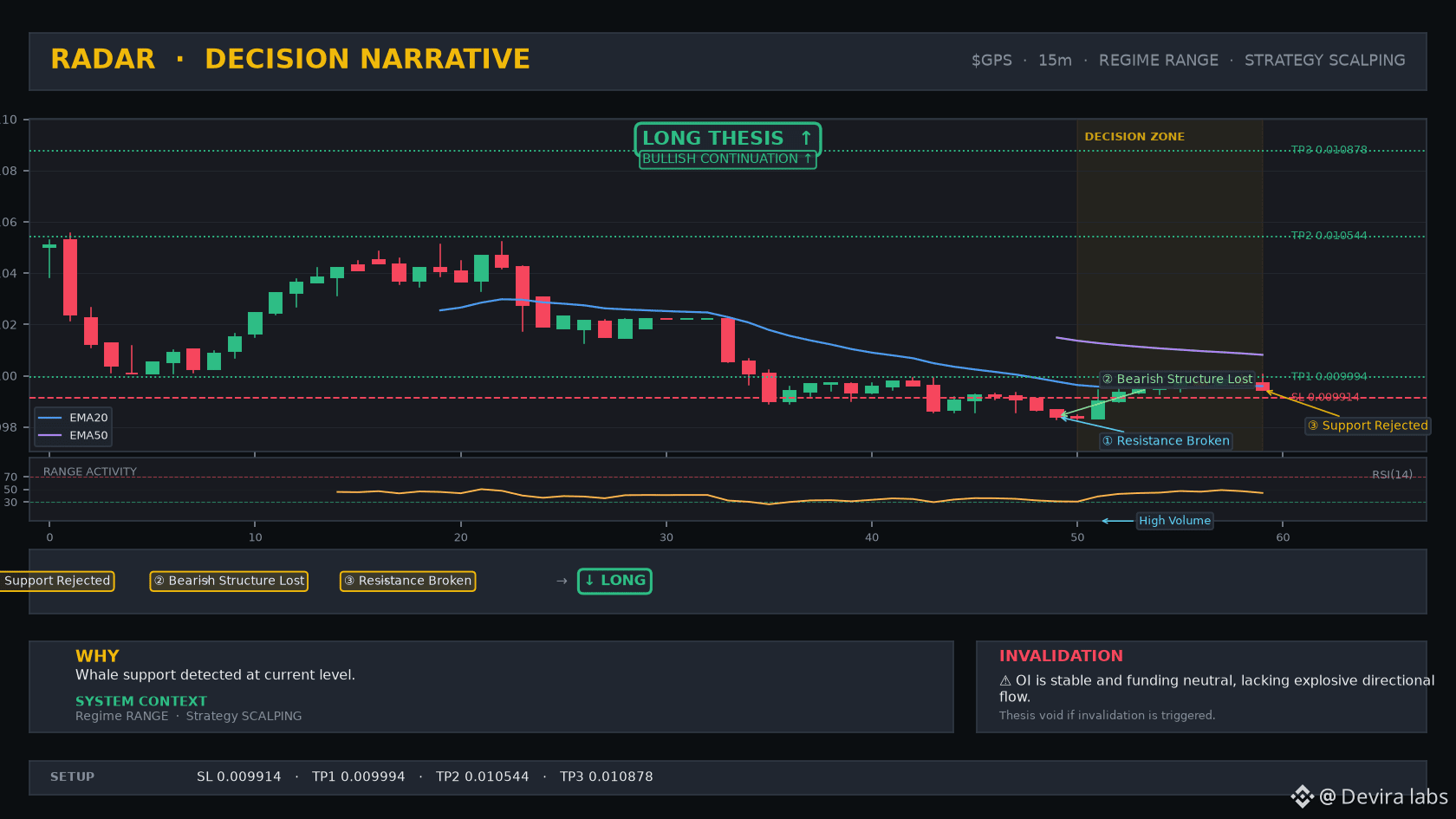1456x819 pixels.
Task: Click the BULLISH CONTINUATION label
Action: pos(727,159)
